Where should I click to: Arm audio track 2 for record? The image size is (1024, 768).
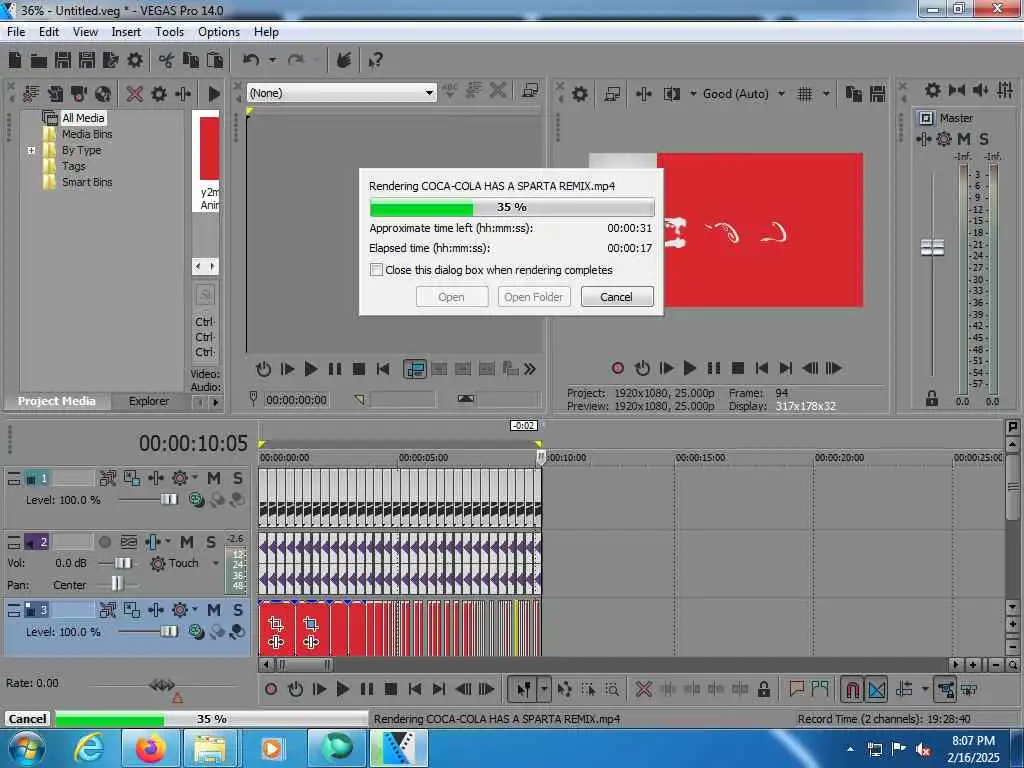point(104,542)
